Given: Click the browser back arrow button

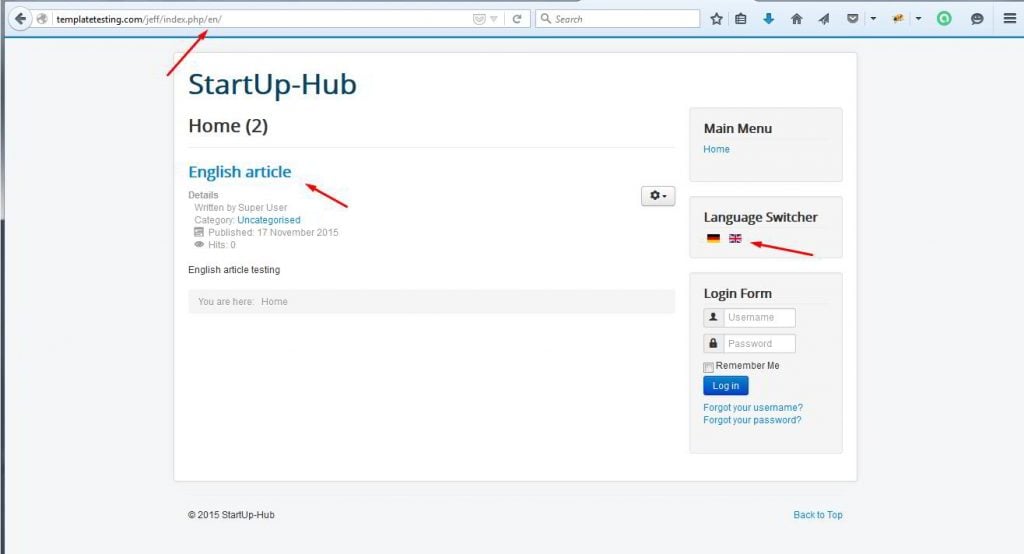Looking at the screenshot, I should pyautogui.click(x=20, y=19).
